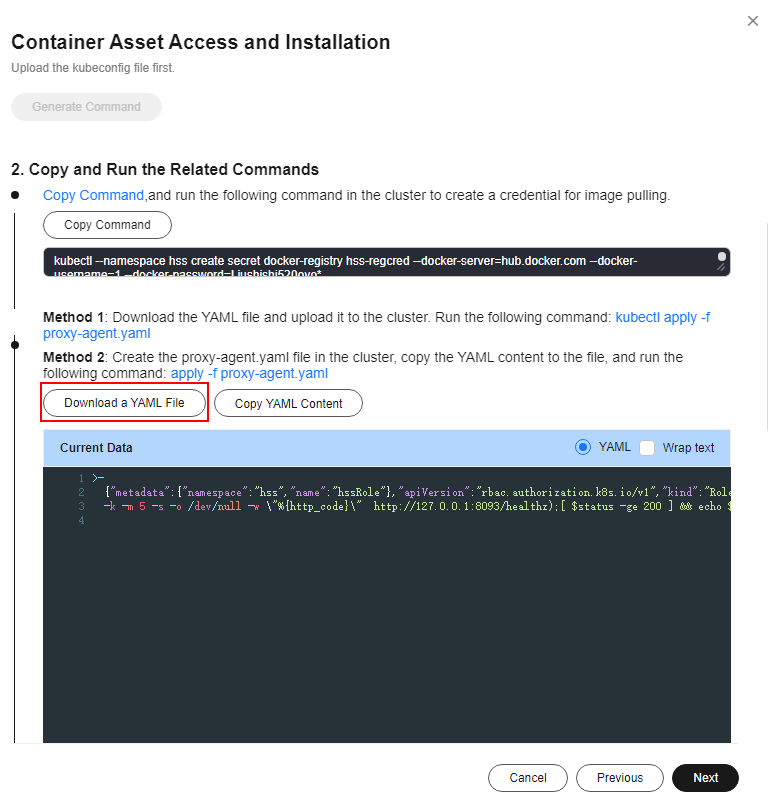
Task: Go back with the Previous button
Action: [620, 777]
